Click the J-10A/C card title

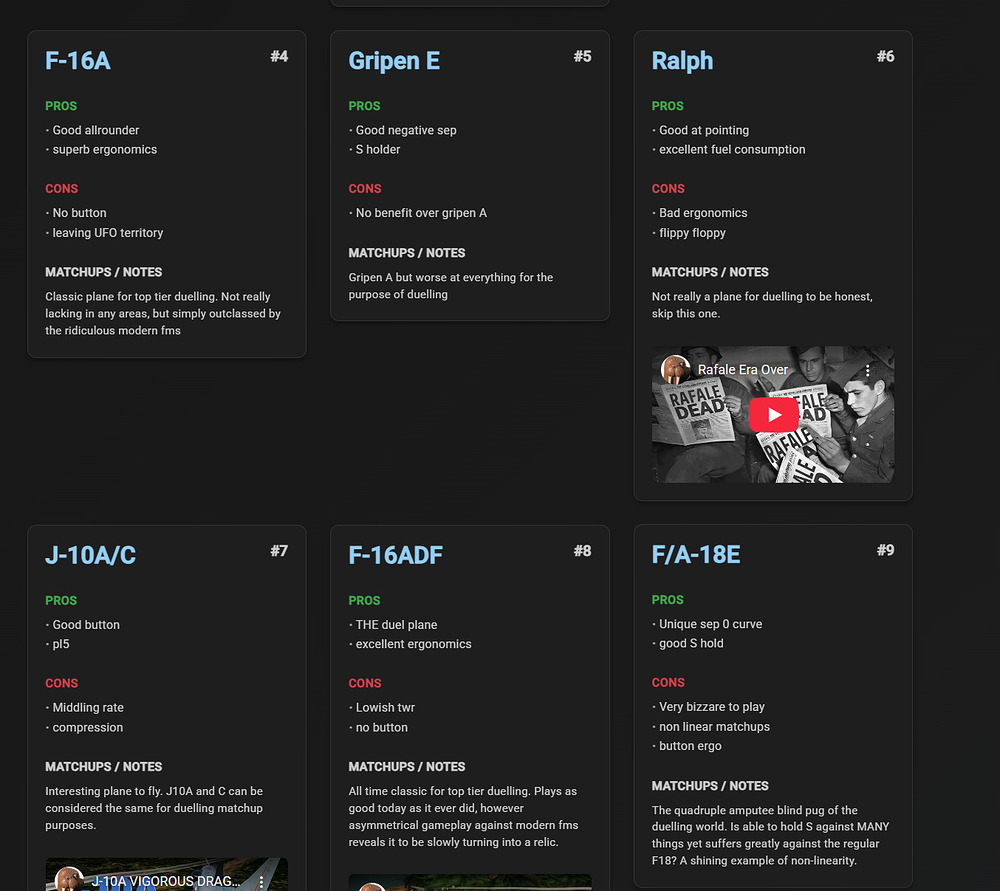coord(90,555)
